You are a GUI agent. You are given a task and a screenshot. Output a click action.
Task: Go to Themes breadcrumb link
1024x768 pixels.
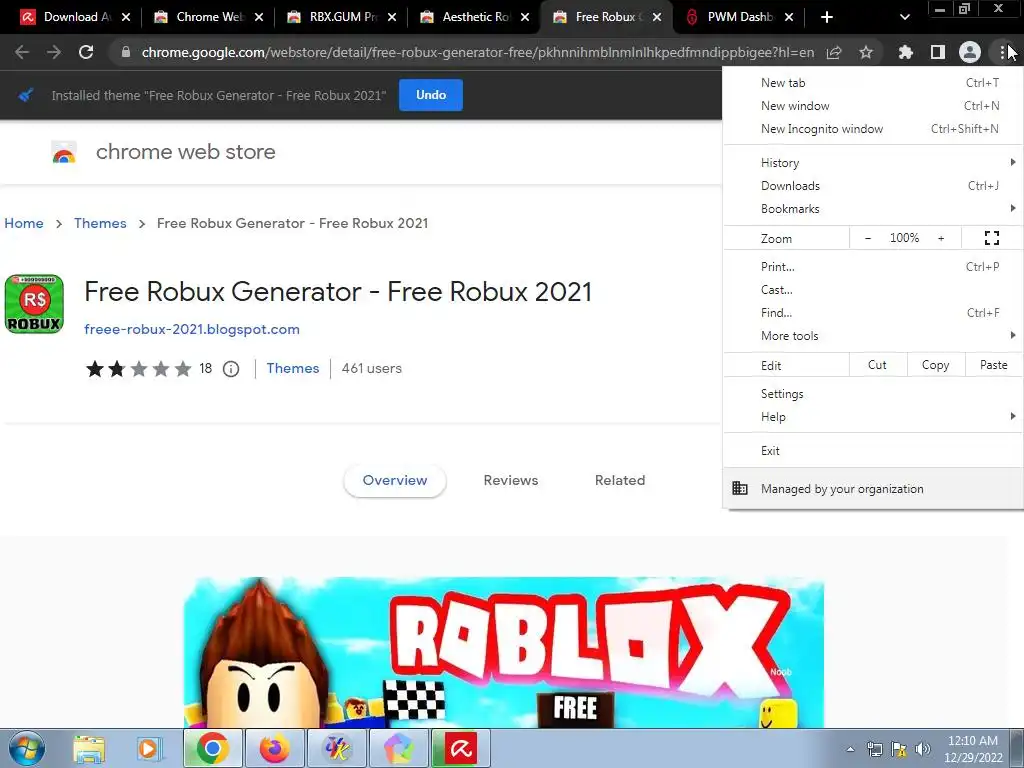[100, 223]
